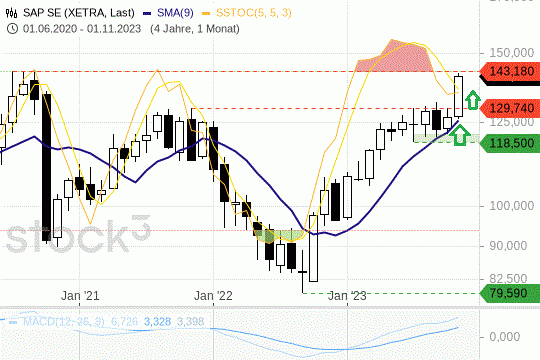Click the candlestick chart type icon
The height and width of the screenshot is (360, 540).
(x=11, y=13)
